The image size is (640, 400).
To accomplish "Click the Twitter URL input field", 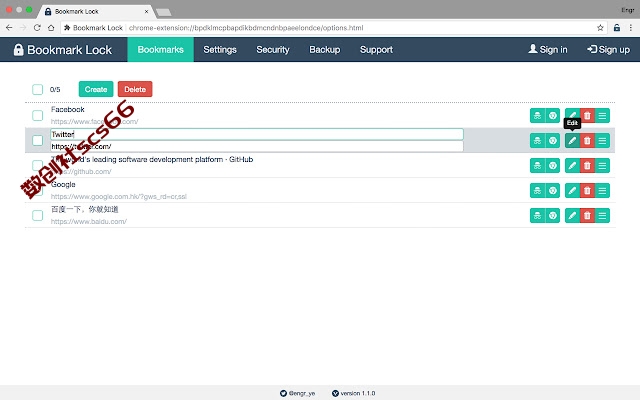I will [x=257, y=146].
